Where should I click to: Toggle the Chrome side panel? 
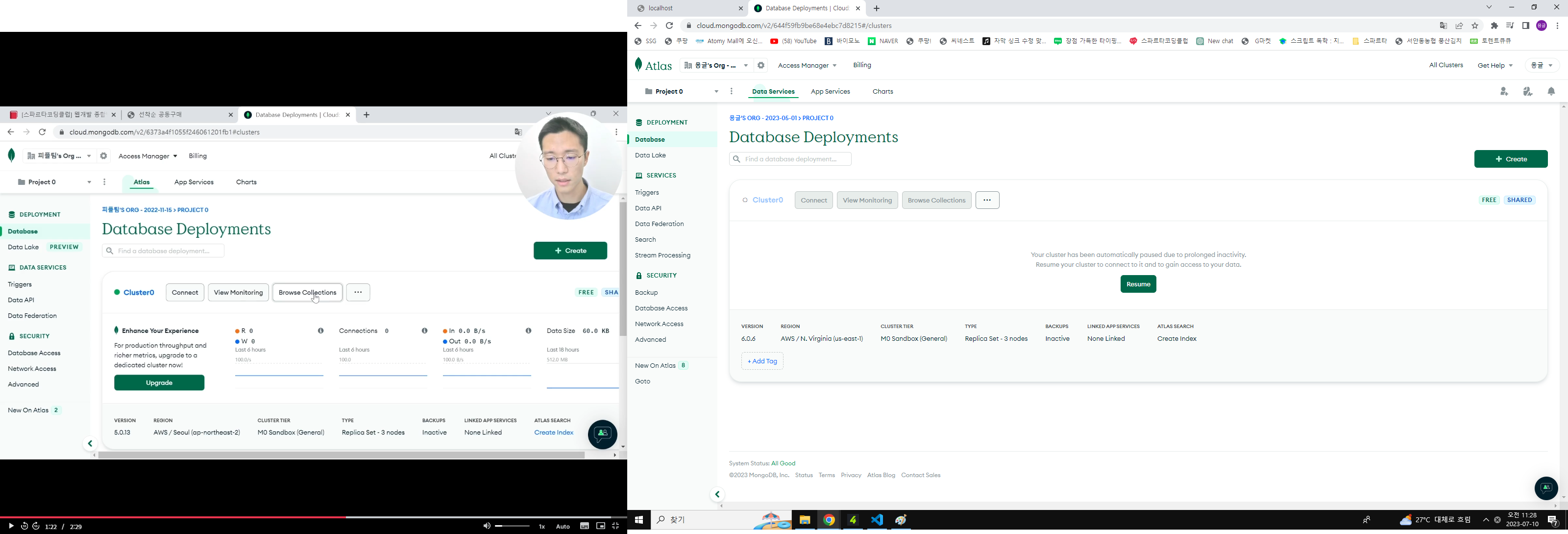tap(1526, 25)
